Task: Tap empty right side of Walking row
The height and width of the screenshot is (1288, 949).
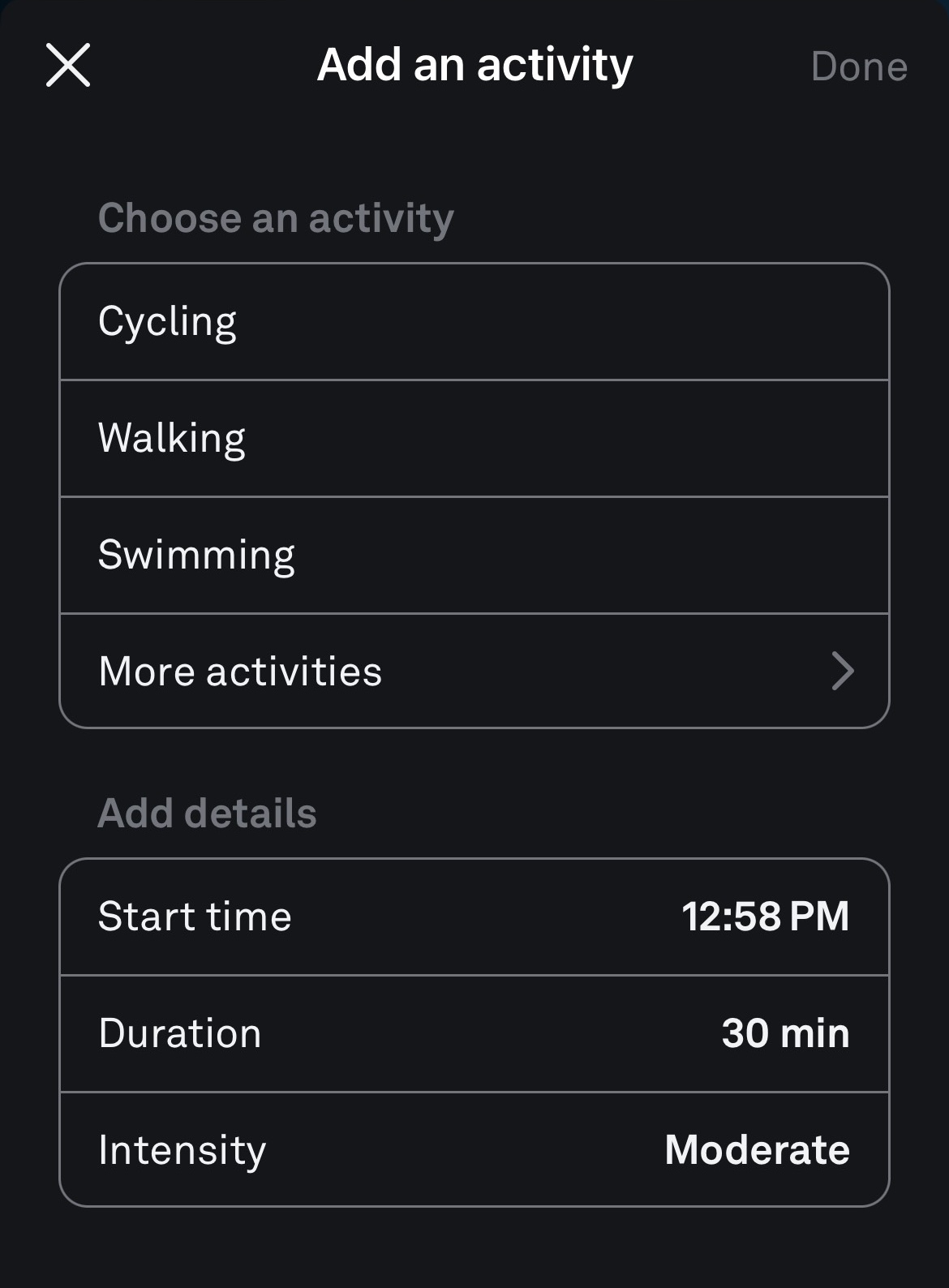Action: (649, 439)
